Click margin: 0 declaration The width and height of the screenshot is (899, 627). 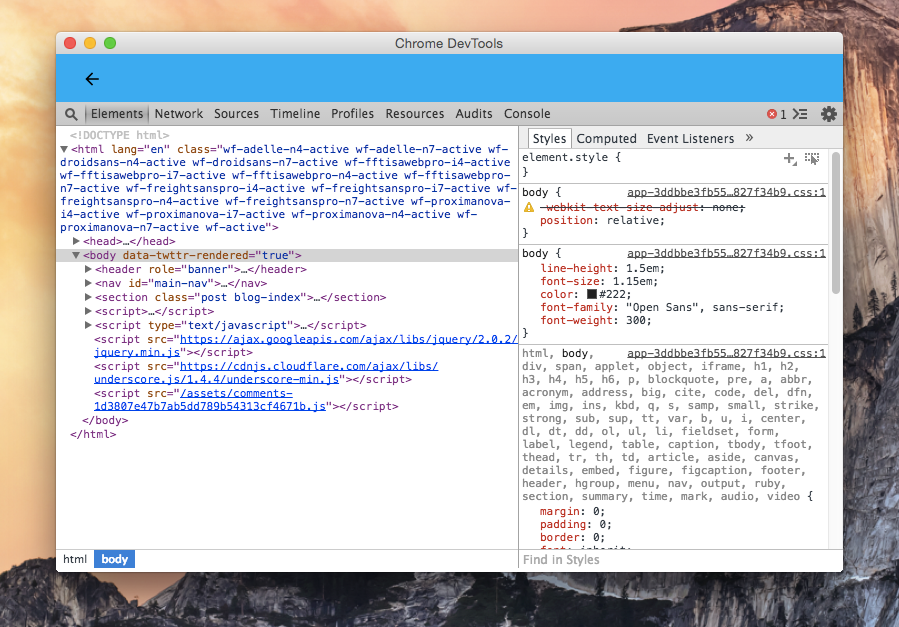click(572, 511)
